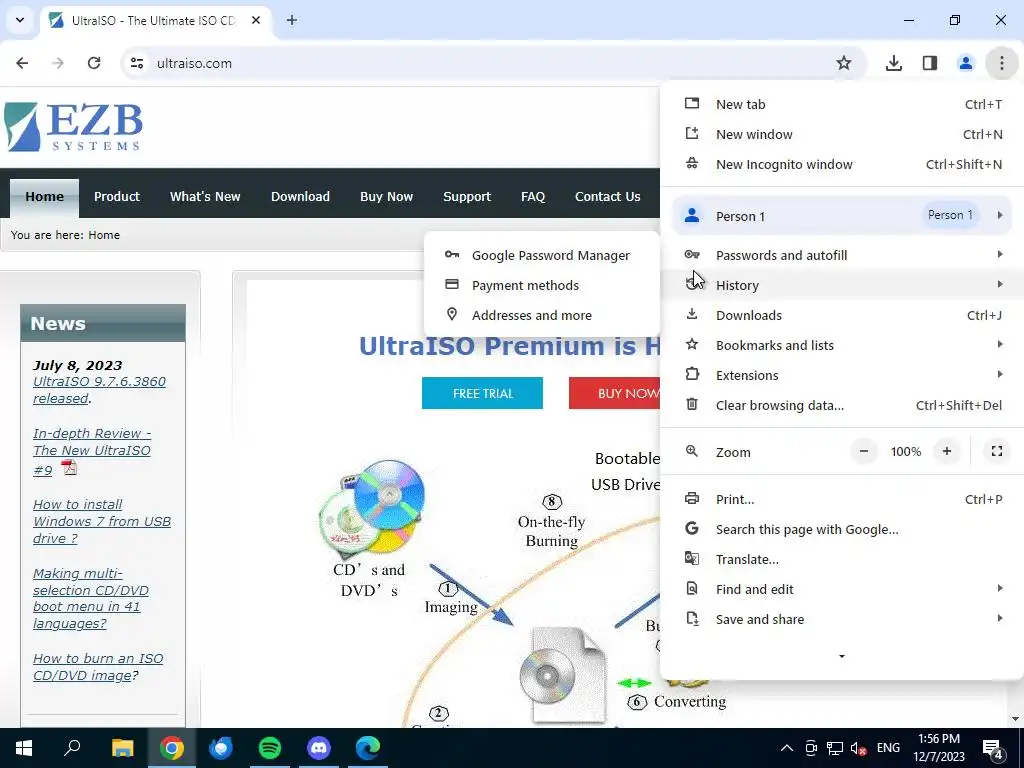1024x768 pixels.
Task: Choose New window menu entry
Action: click(x=842, y=135)
